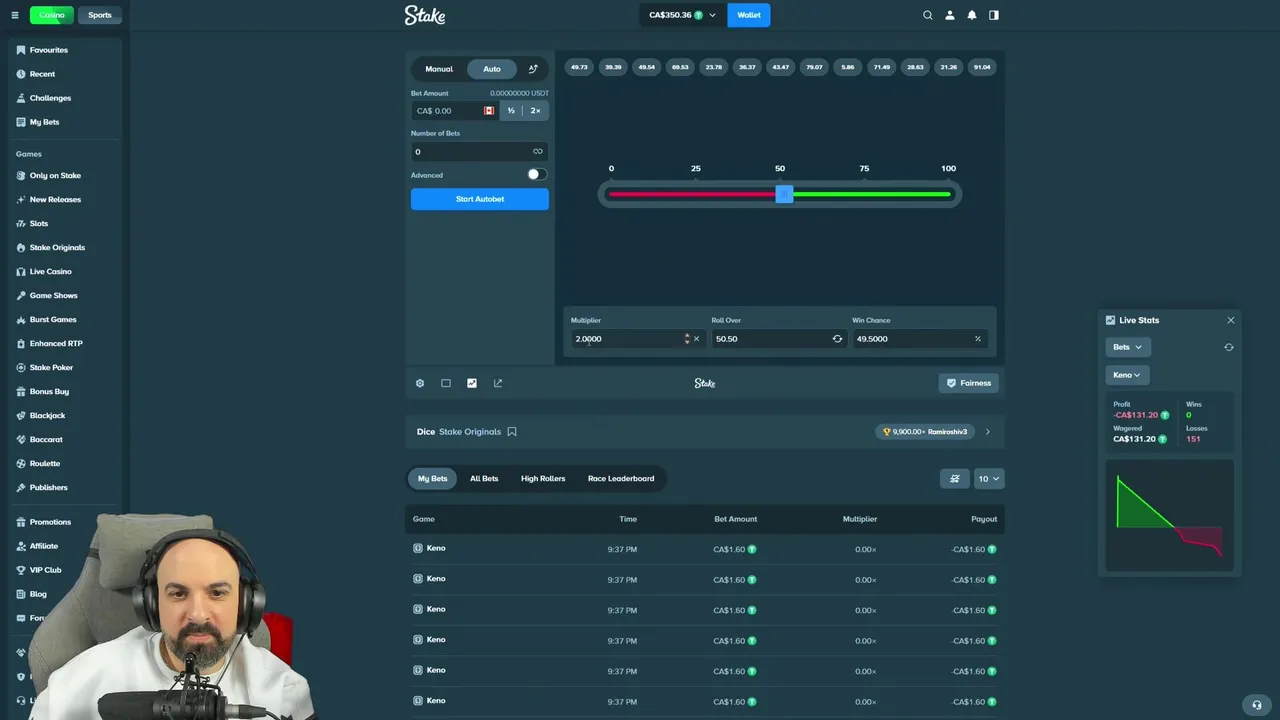
Task: Switch to Auto betting mode
Action: point(492,69)
